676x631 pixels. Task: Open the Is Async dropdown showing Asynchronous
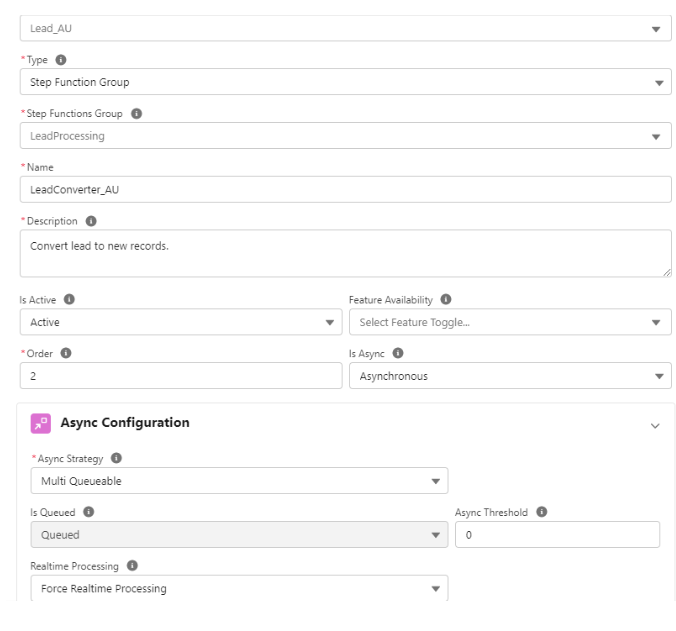pyautogui.click(x=510, y=376)
